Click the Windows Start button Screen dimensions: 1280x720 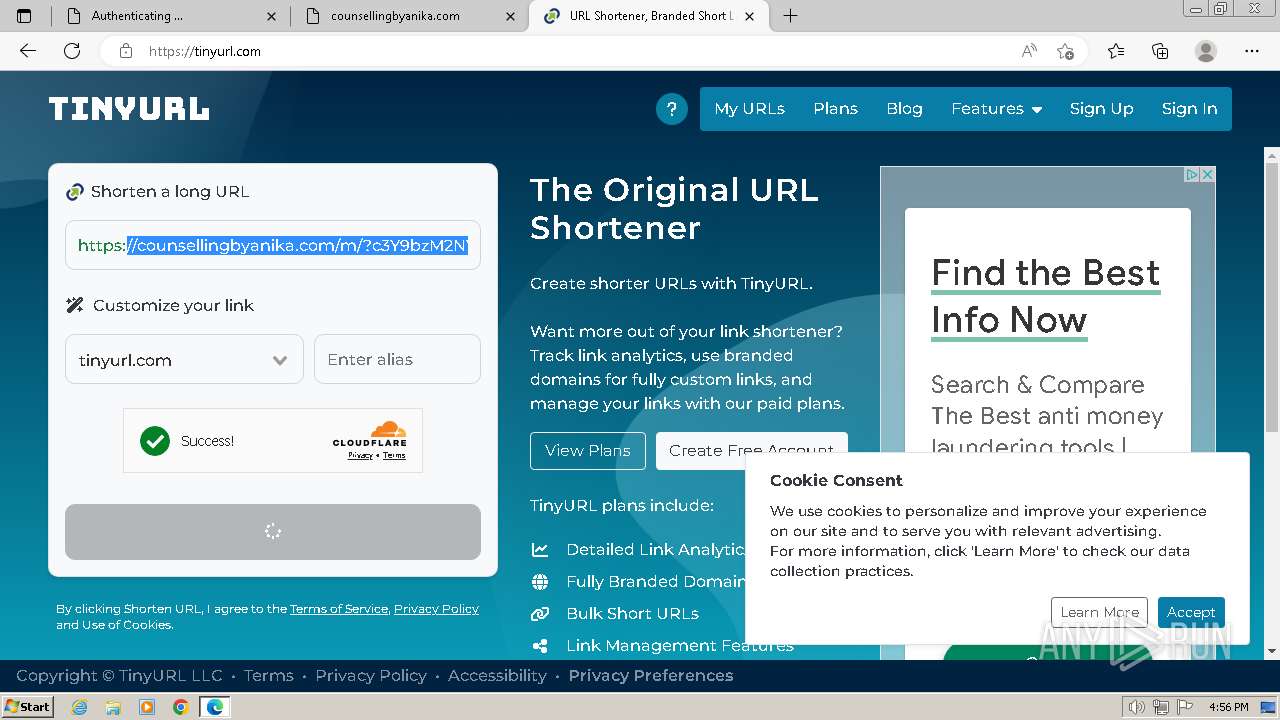coord(27,707)
